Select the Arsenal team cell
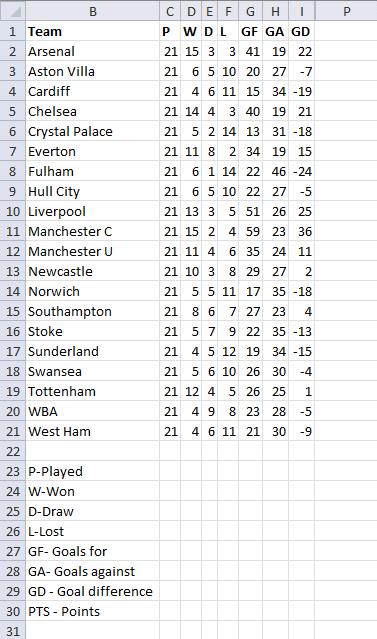 [x=93, y=51]
